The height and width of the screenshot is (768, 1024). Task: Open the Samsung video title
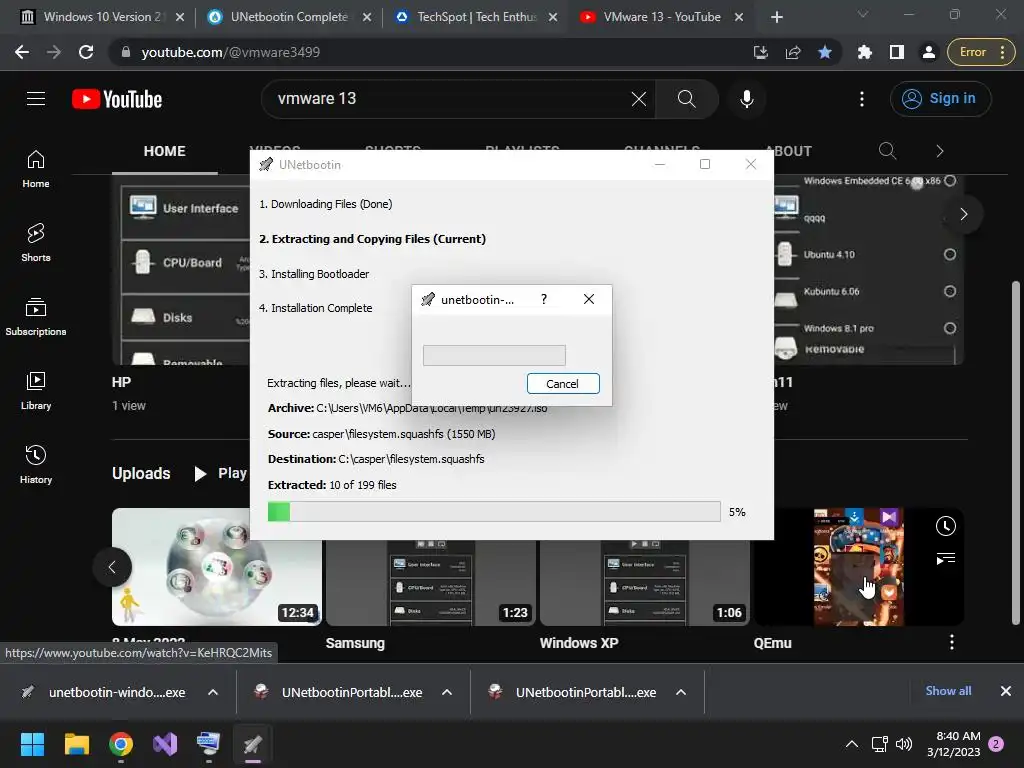coord(355,643)
